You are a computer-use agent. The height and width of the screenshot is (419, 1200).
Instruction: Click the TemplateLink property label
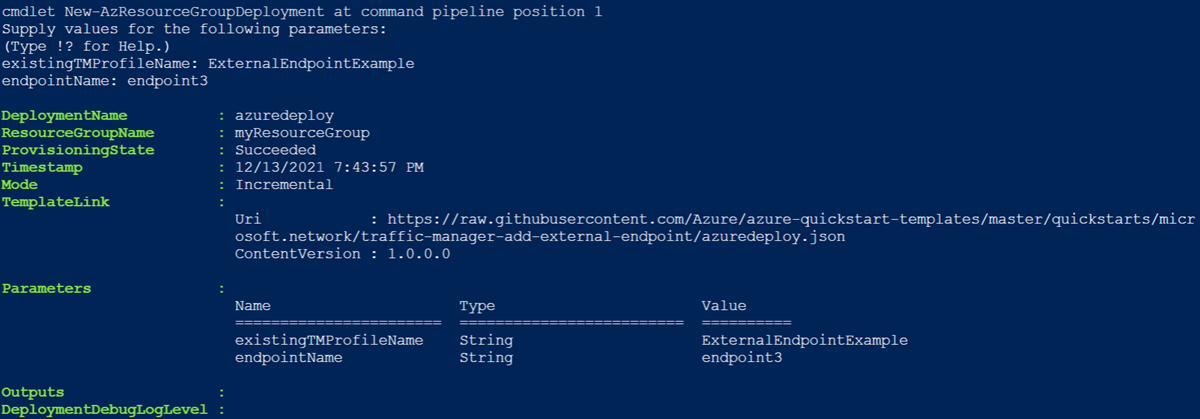pyautogui.click(x=55, y=202)
